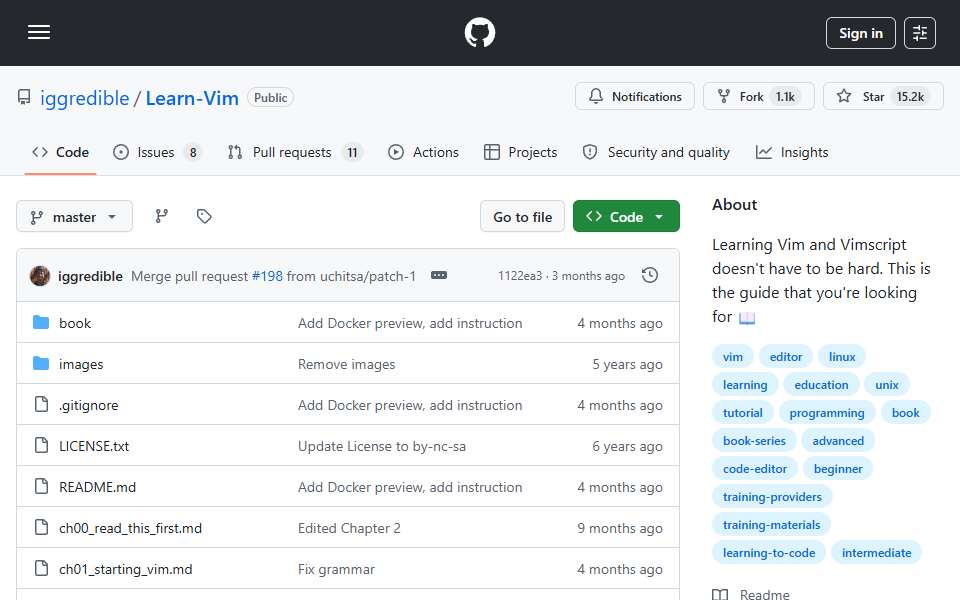
Task: Open the Projects tab
Action: click(x=520, y=152)
